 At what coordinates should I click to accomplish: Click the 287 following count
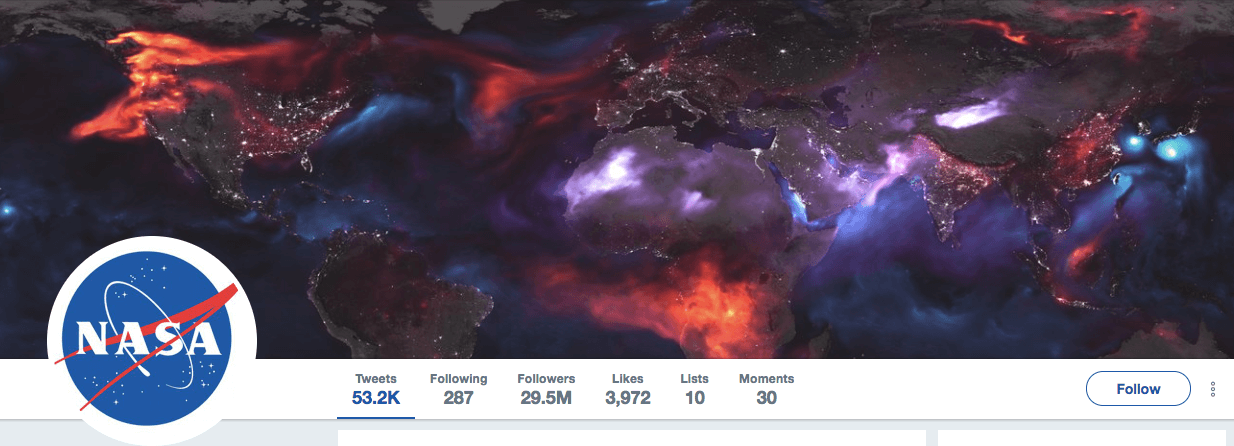(x=458, y=398)
